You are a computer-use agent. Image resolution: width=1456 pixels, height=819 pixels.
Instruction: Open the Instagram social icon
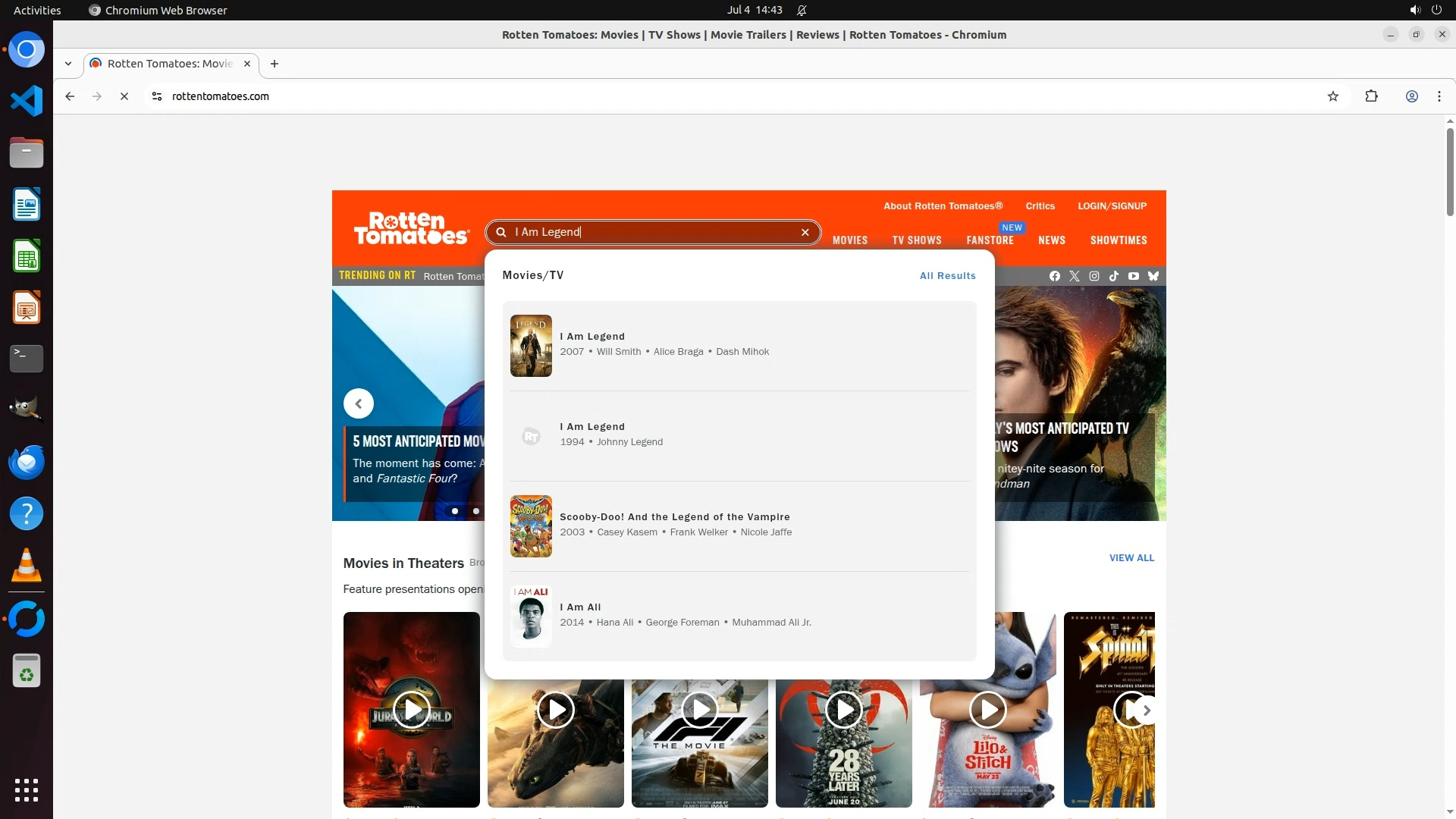pos(1094,276)
